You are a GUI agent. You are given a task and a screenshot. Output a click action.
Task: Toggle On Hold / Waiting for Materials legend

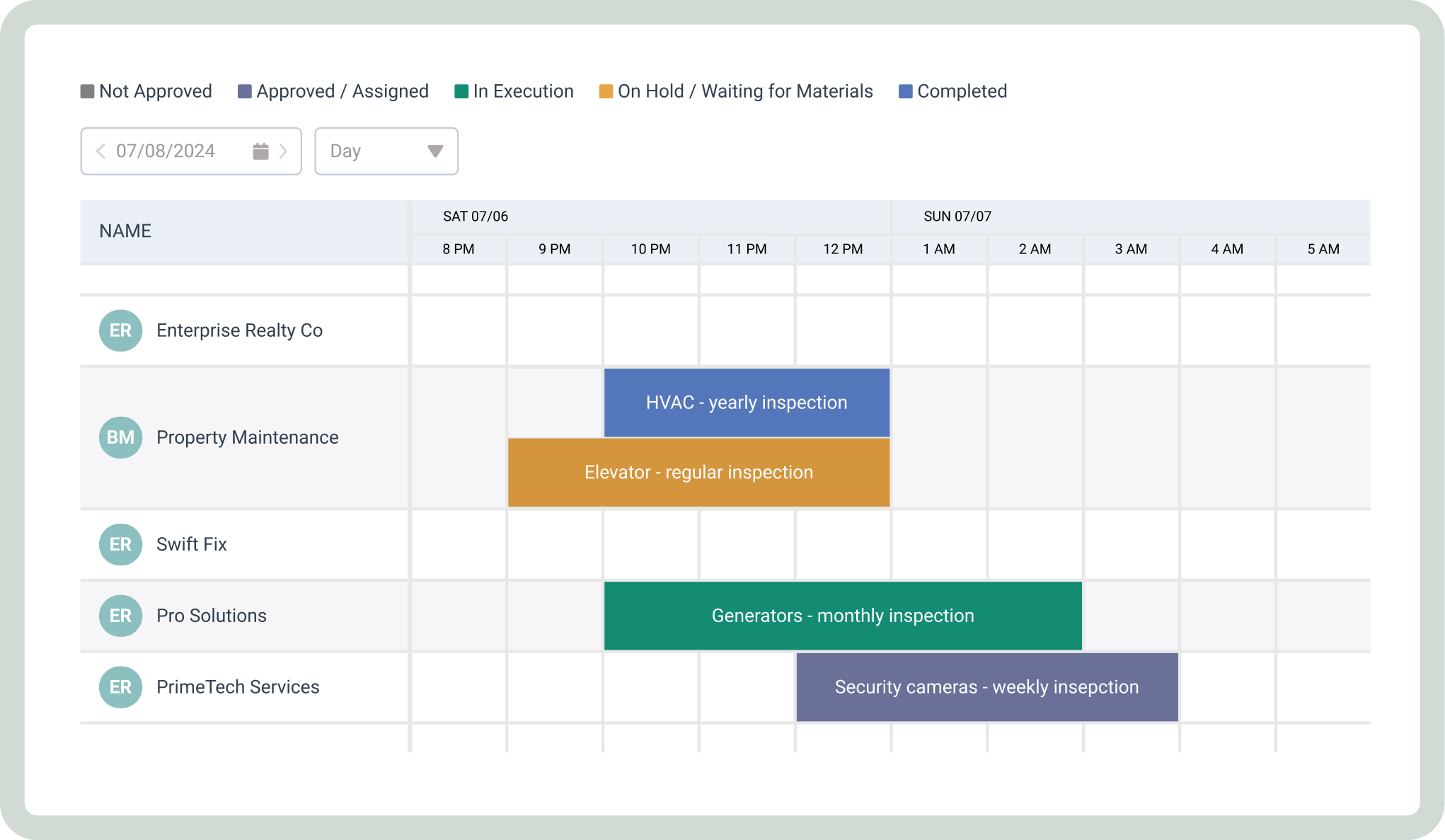736,91
